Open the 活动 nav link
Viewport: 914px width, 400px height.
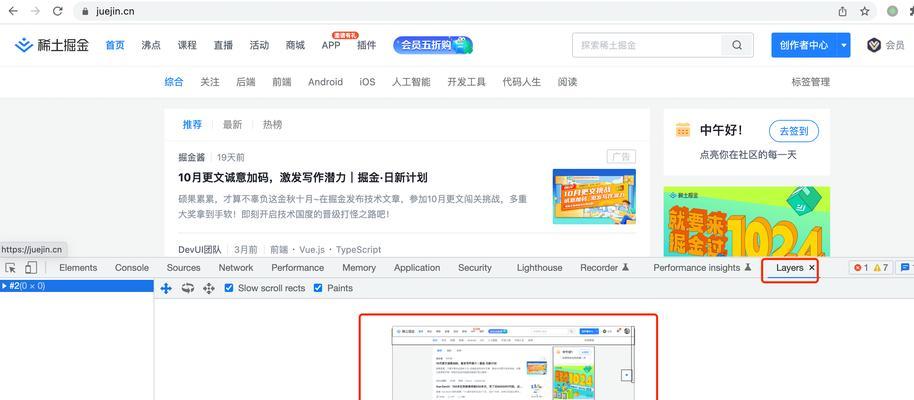coord(259,45)
